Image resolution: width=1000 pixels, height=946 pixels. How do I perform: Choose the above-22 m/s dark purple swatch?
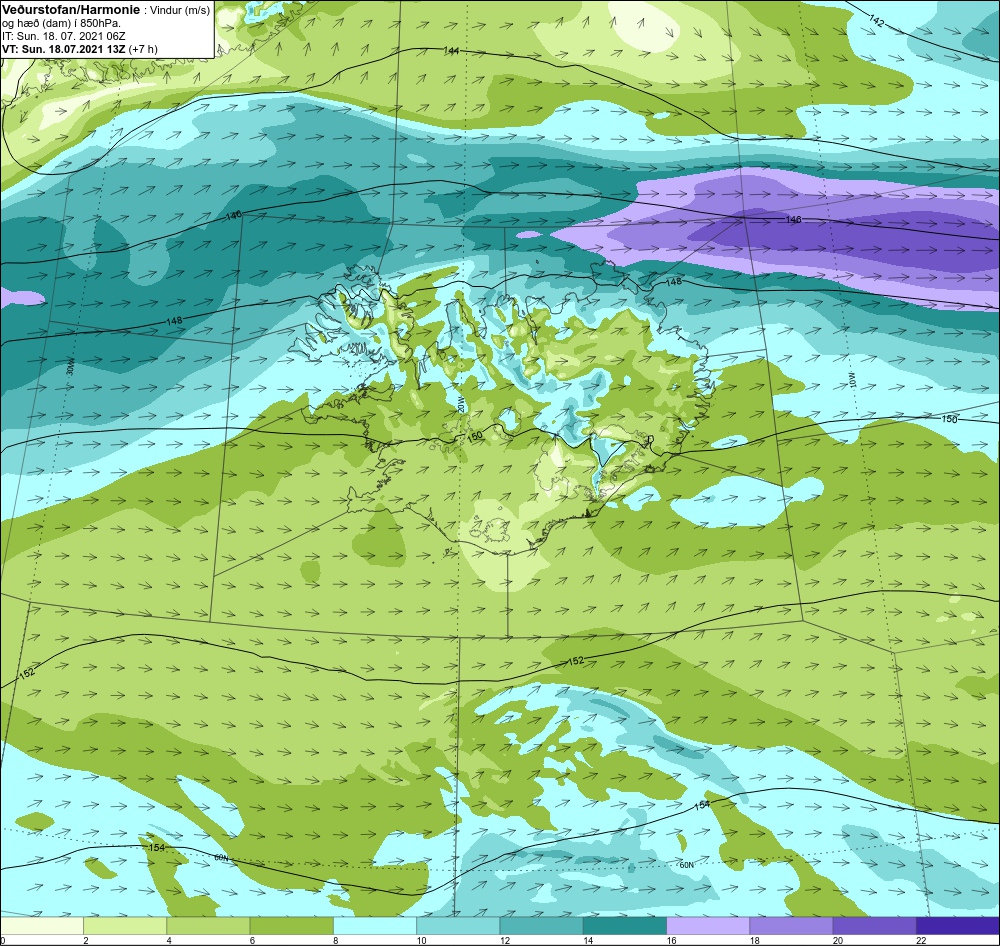click(x=957, y=925)
